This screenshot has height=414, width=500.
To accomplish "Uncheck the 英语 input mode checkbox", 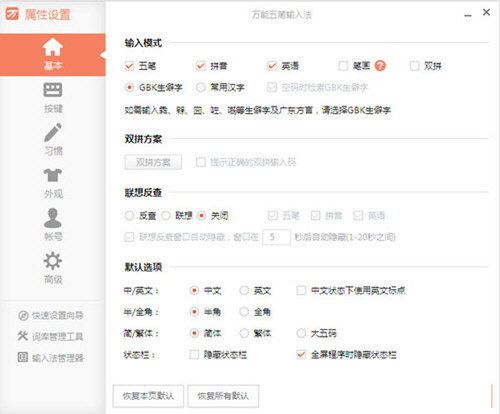I will tap(272, 66).
